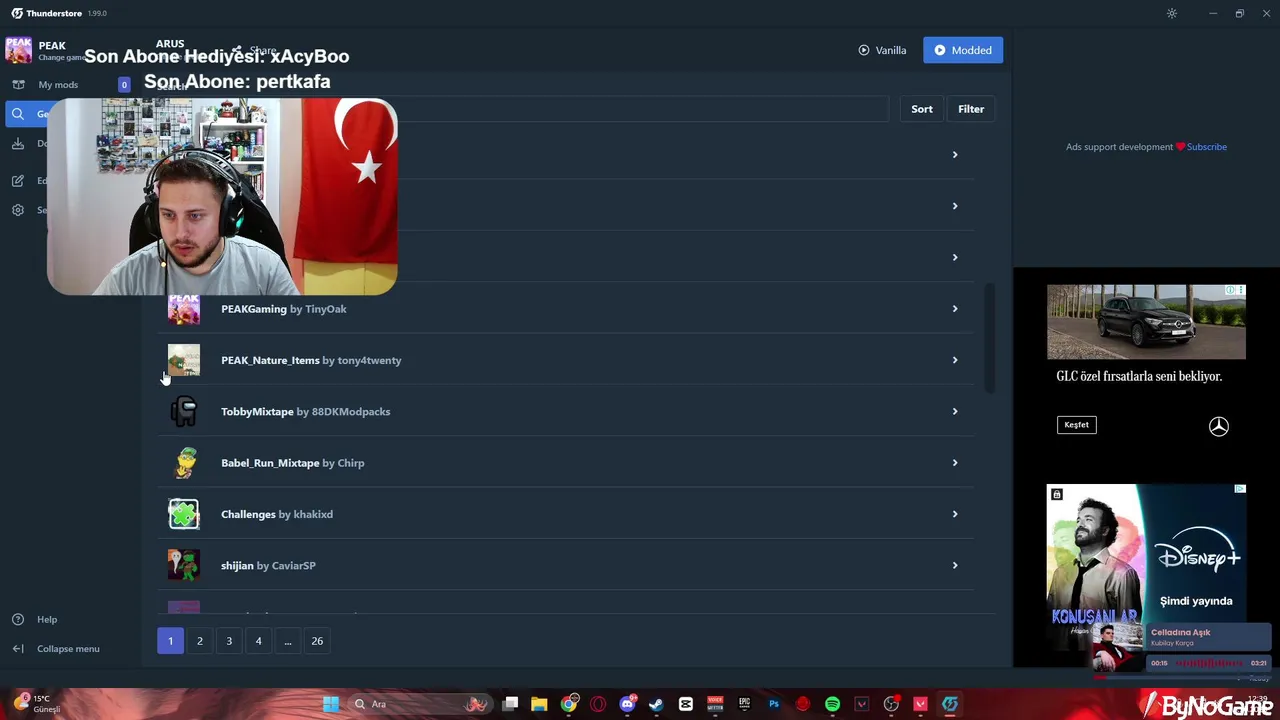Screen dimensions: 1280x720
Task: Click the Subscribe link in ads panel
Action: pyautogui.click(x=1206, y=147)
